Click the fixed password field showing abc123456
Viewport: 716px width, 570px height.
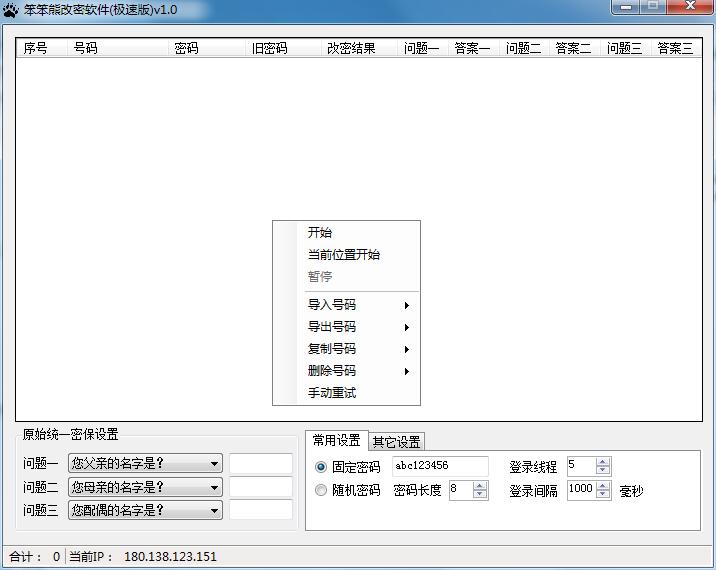point(439,466)
